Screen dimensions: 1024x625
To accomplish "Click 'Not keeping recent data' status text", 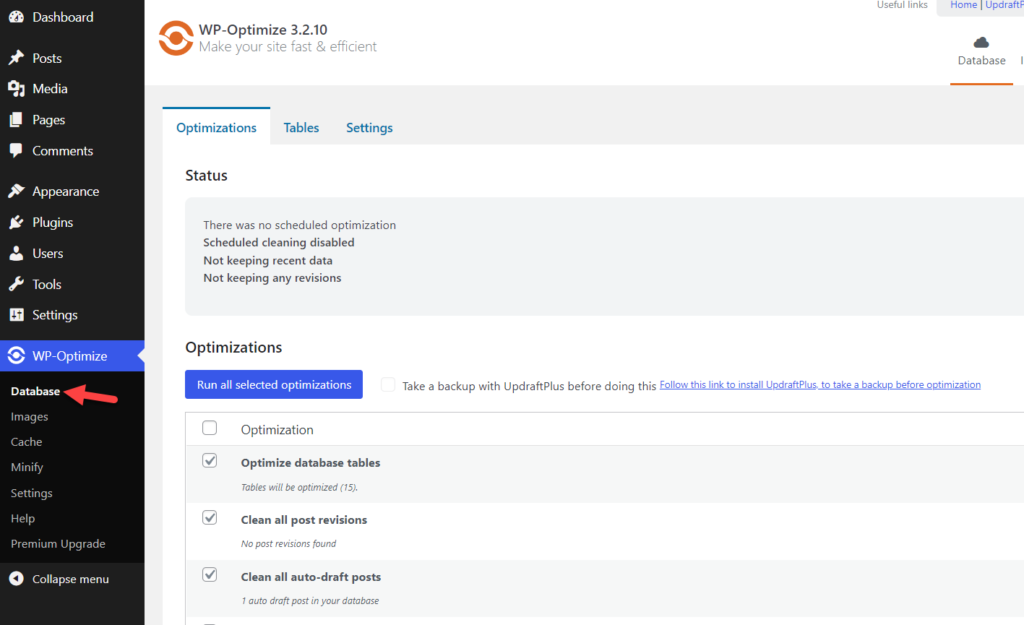I will pos(268,260).
